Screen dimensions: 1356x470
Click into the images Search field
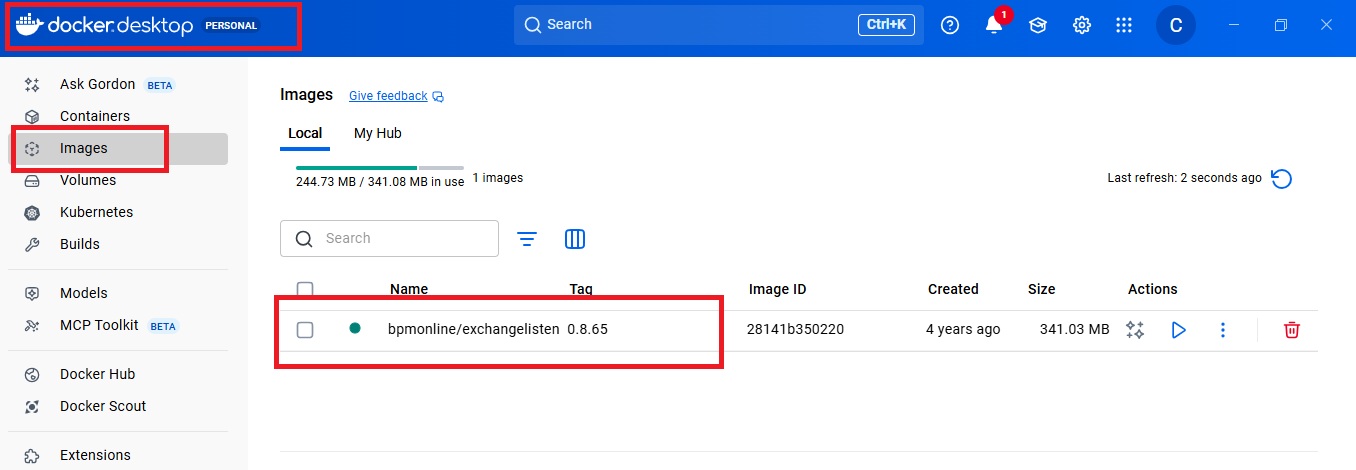(389, 239)
